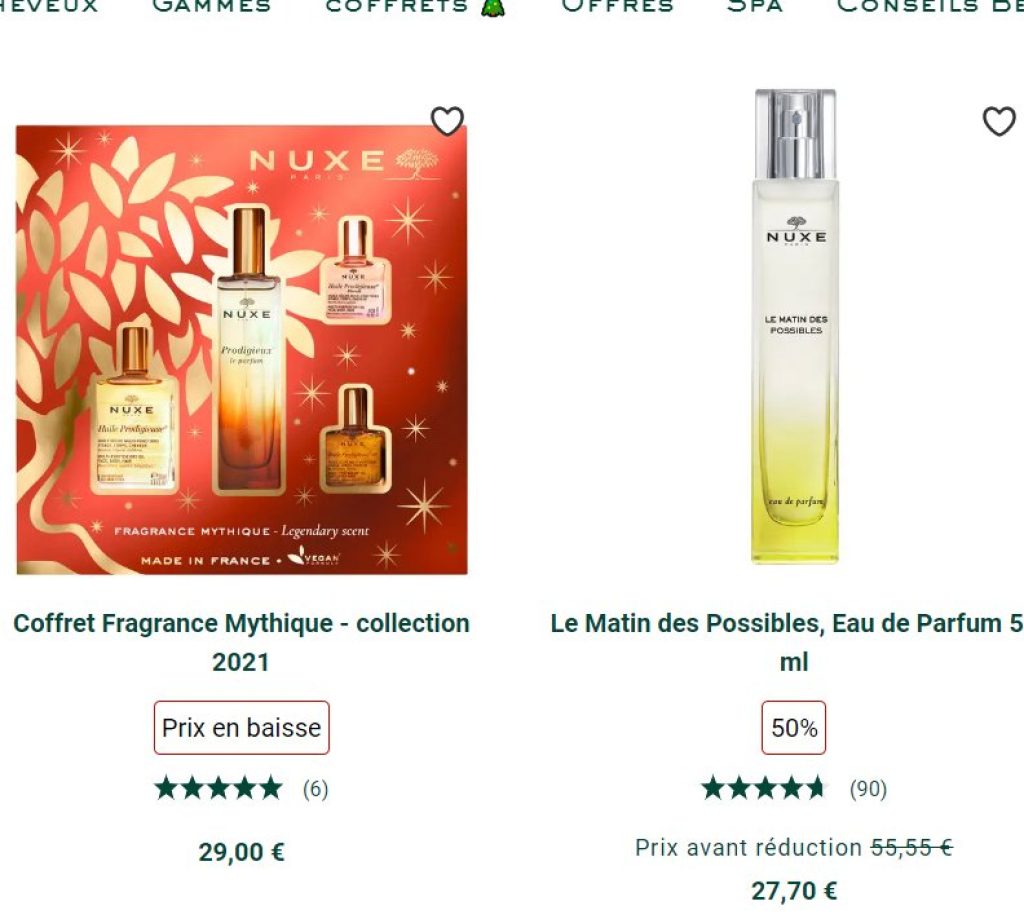The width and height of the screenshot is (1024, 919).
Task: Add Coffret Fragrance Mythique to wishlist heart
Action: pyautogui.click(x=447, y=121)
